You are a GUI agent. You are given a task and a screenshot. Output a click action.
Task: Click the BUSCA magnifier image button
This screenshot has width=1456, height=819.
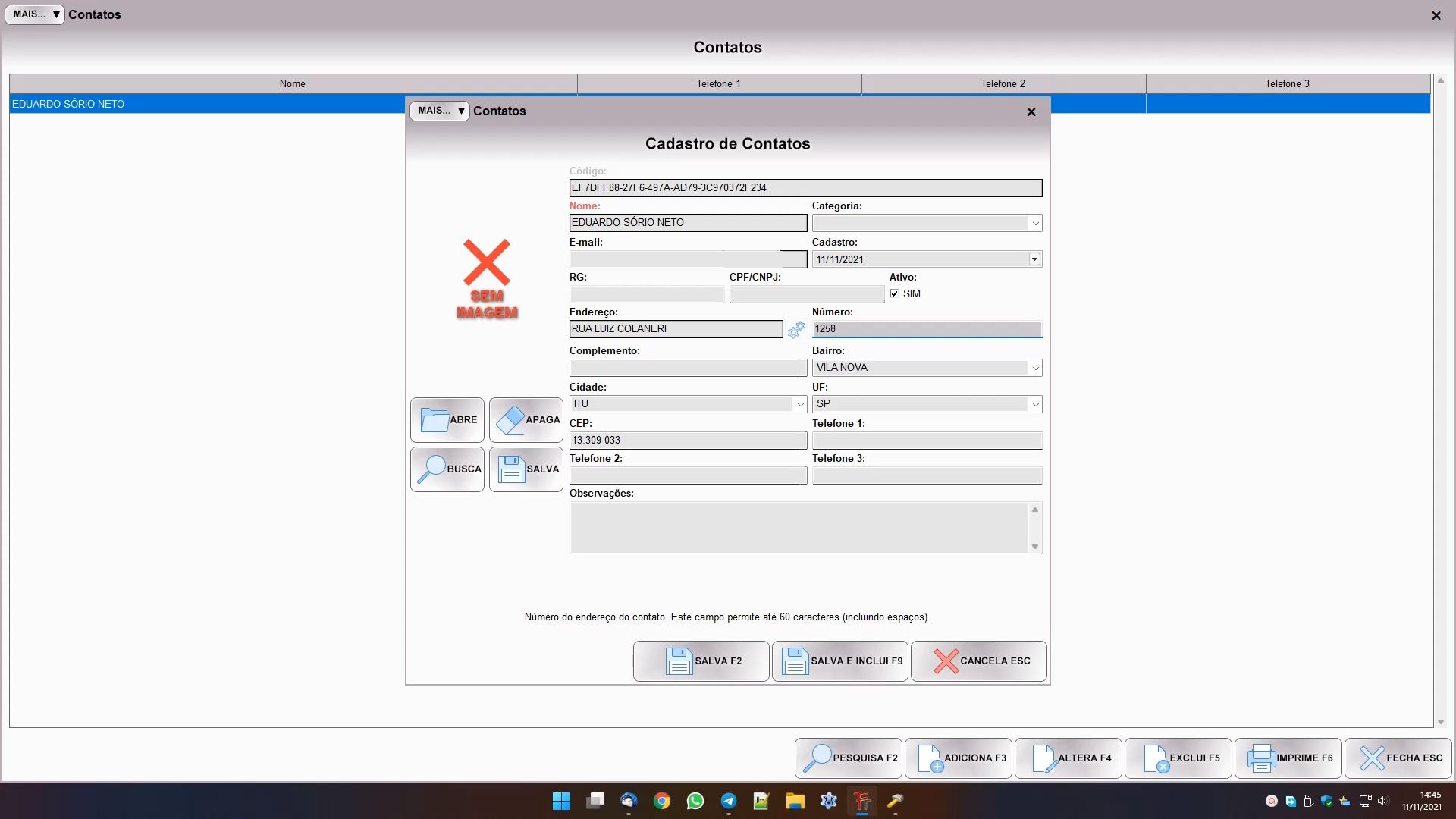coord(447,469)
